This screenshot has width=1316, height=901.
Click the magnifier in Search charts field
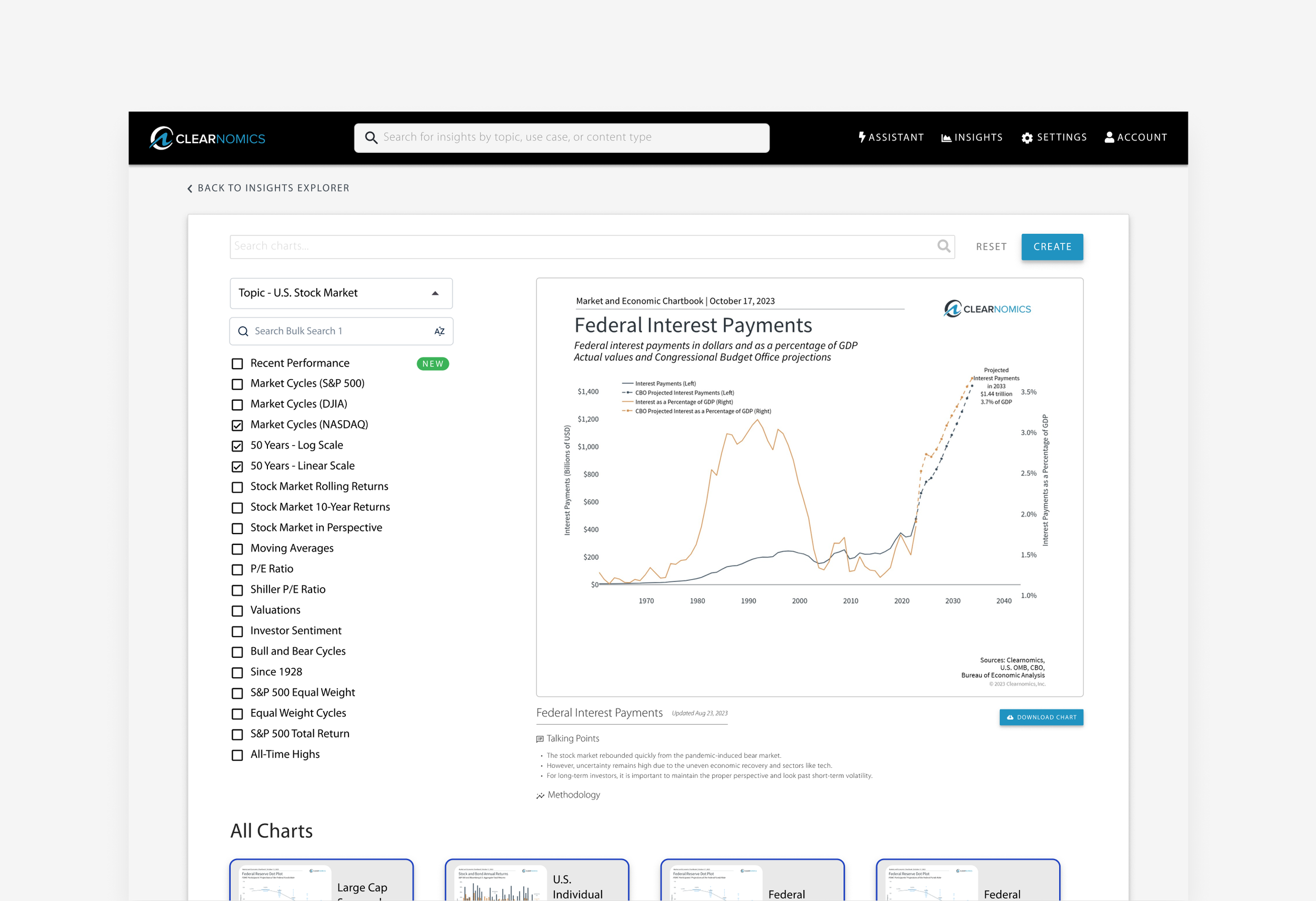click(x=943, y=246)
